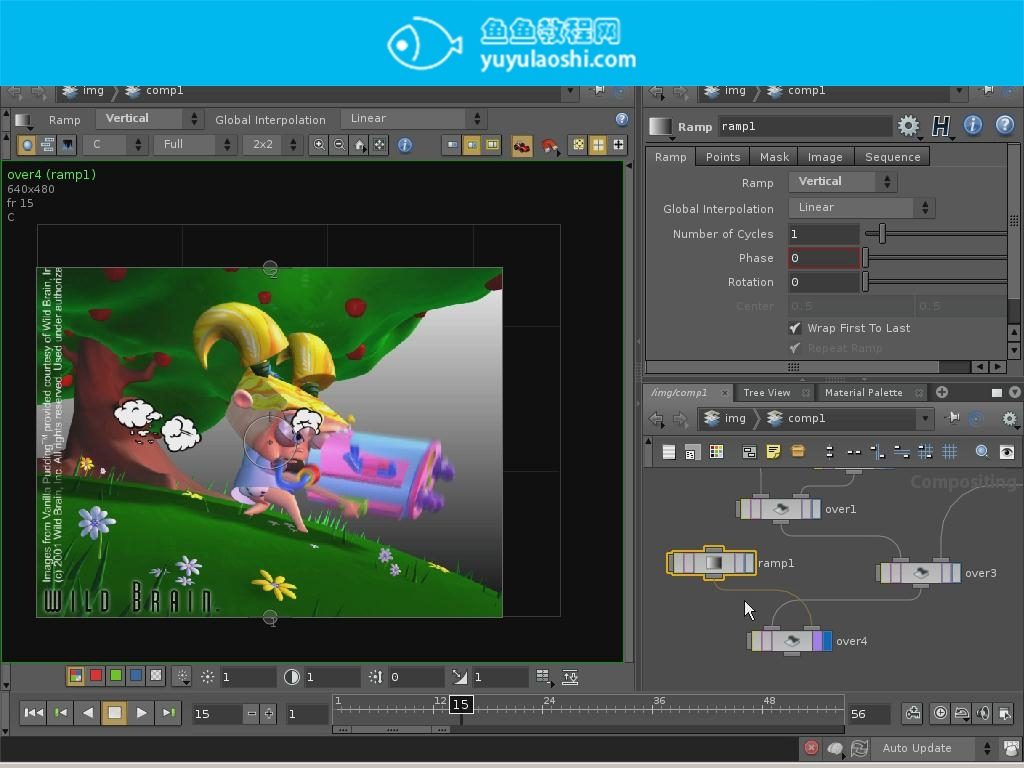Adjust the Number of Cycles slider handle
The image size is (1024, 768).
pos(882,233)
